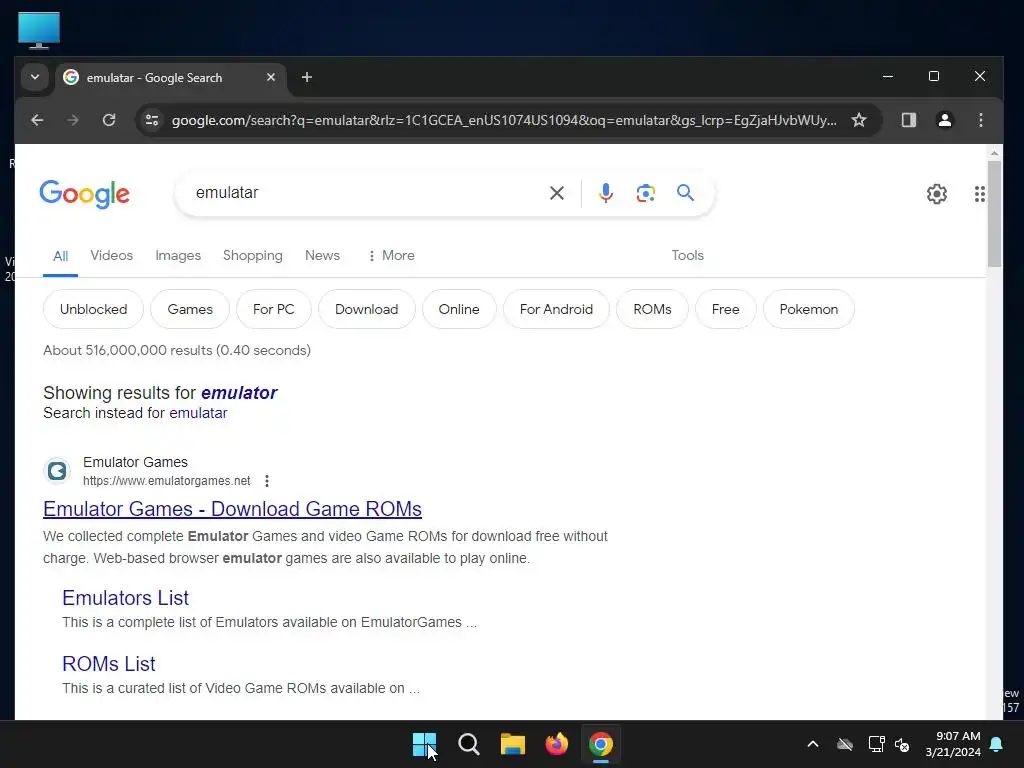Apply the Free filter chip
The height and width of the screenshot is (768, 1024).
726,310
